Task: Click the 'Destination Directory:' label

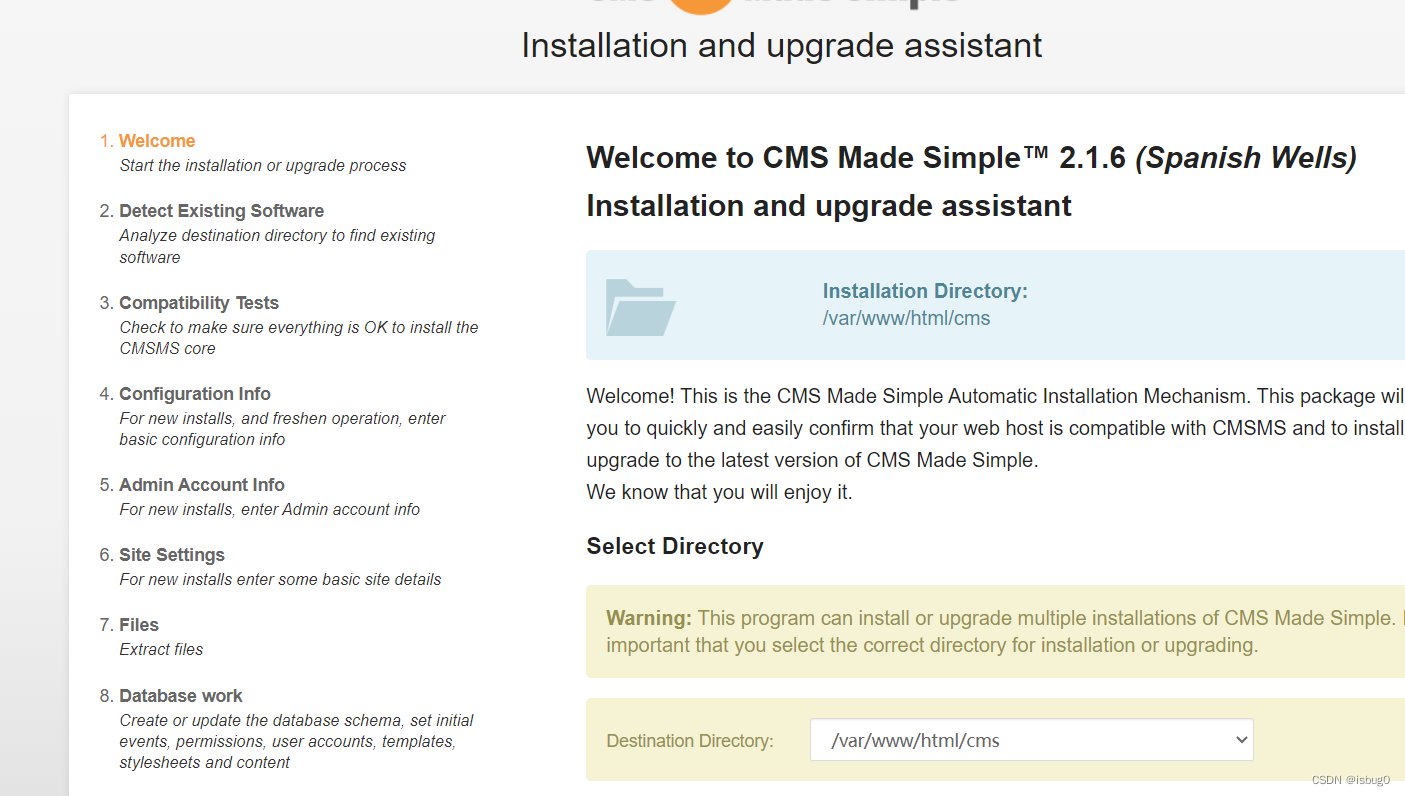Action: (x=690, y=741)
